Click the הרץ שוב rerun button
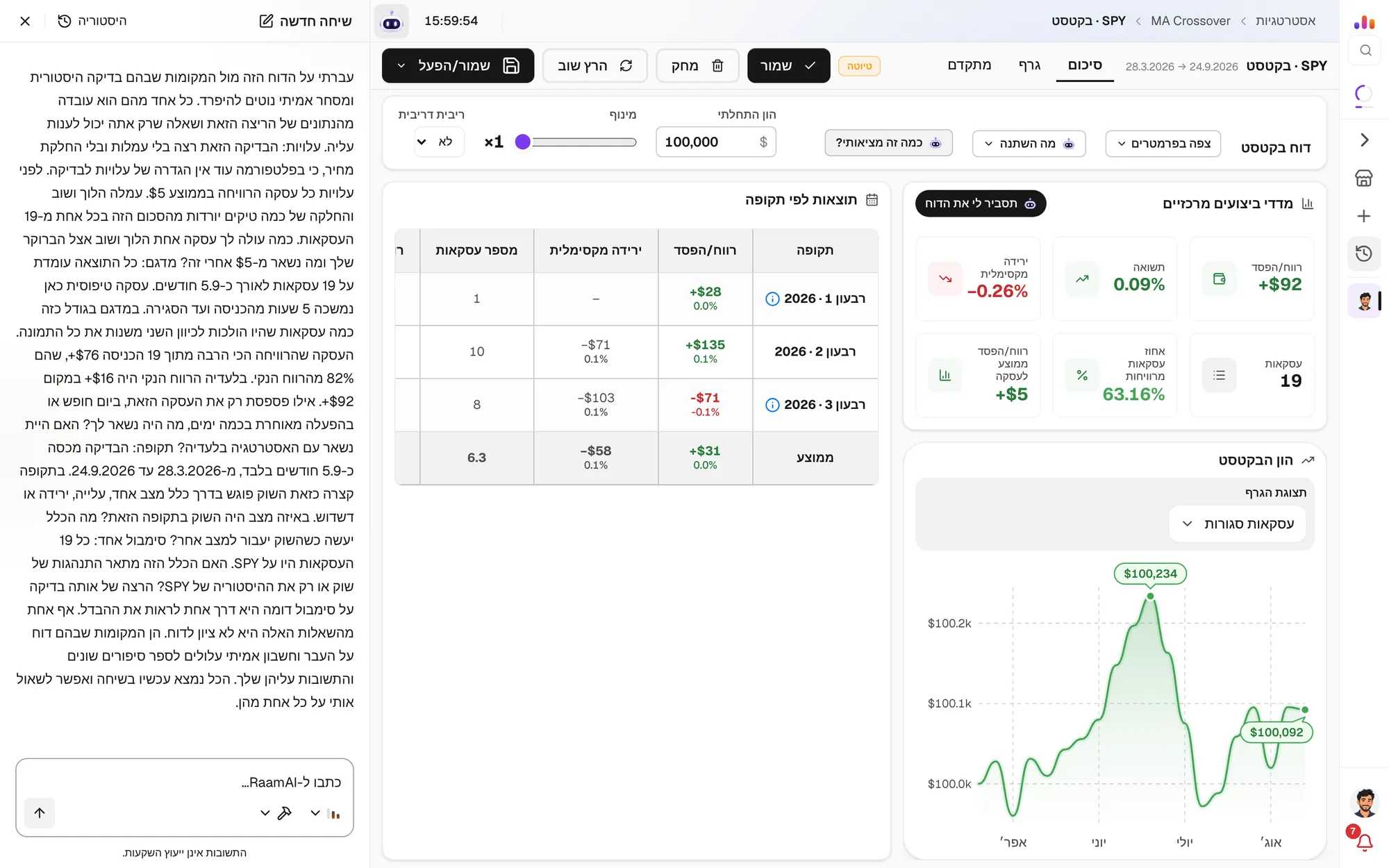 594,65
